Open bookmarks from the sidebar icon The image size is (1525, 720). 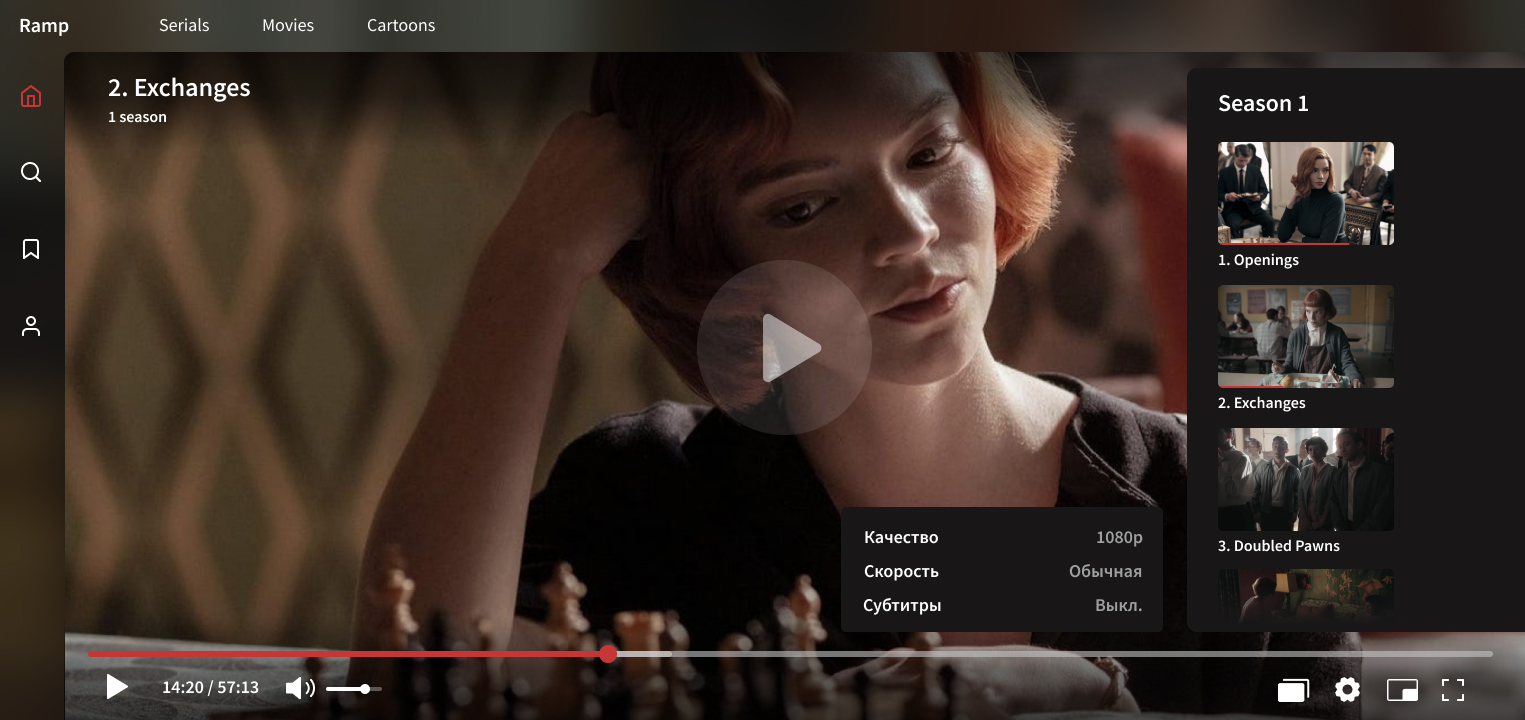click(x=31, y=249)
